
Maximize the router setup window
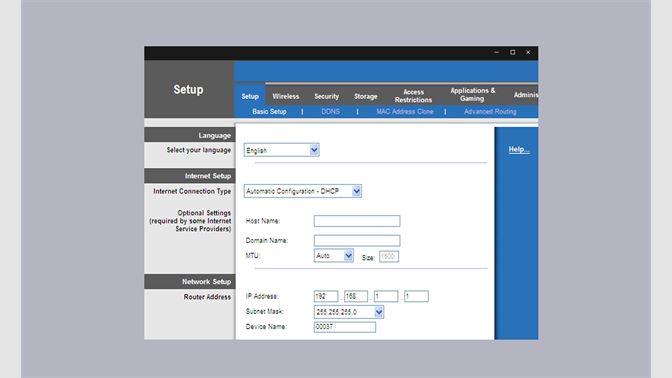tap(513, 52)
